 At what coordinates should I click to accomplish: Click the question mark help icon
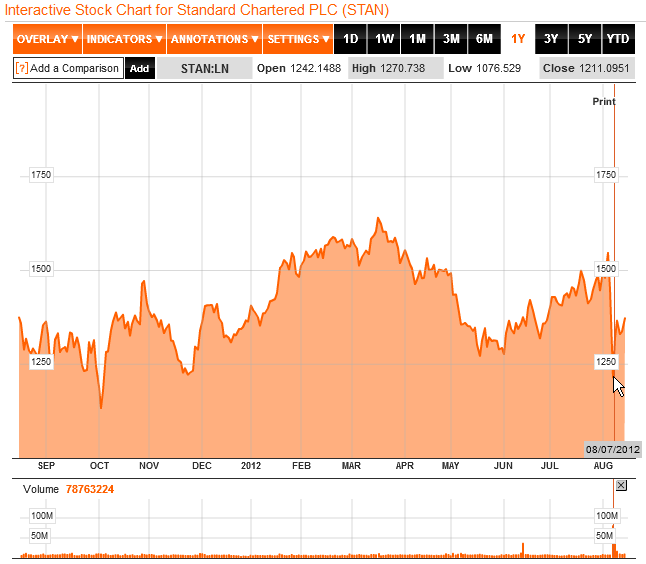(x=21, y=68)
